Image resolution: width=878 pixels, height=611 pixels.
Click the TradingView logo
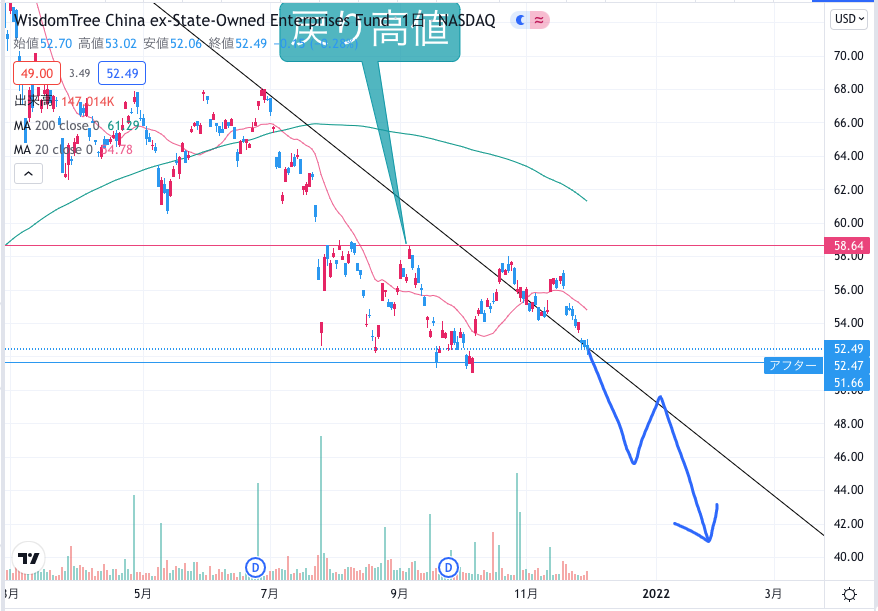coord(29,558)
